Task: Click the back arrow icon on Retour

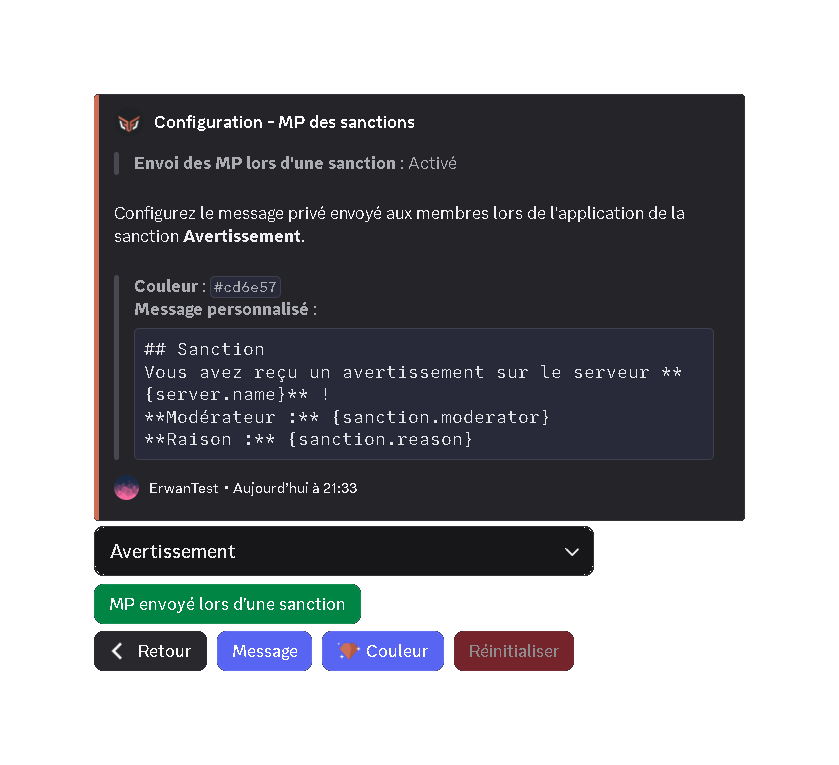Action: coord(117,651)
